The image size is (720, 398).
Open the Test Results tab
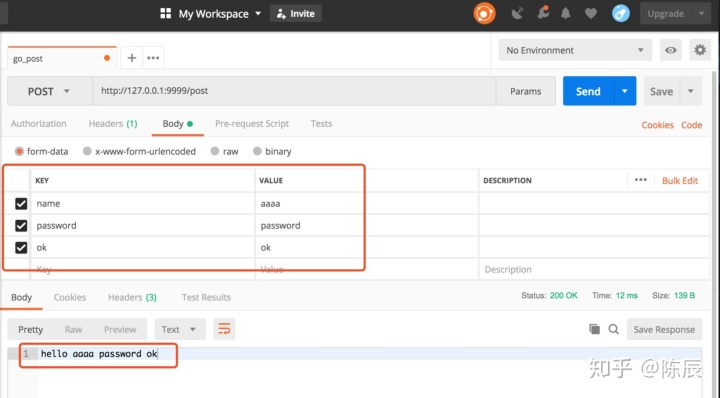click(206, 297)
